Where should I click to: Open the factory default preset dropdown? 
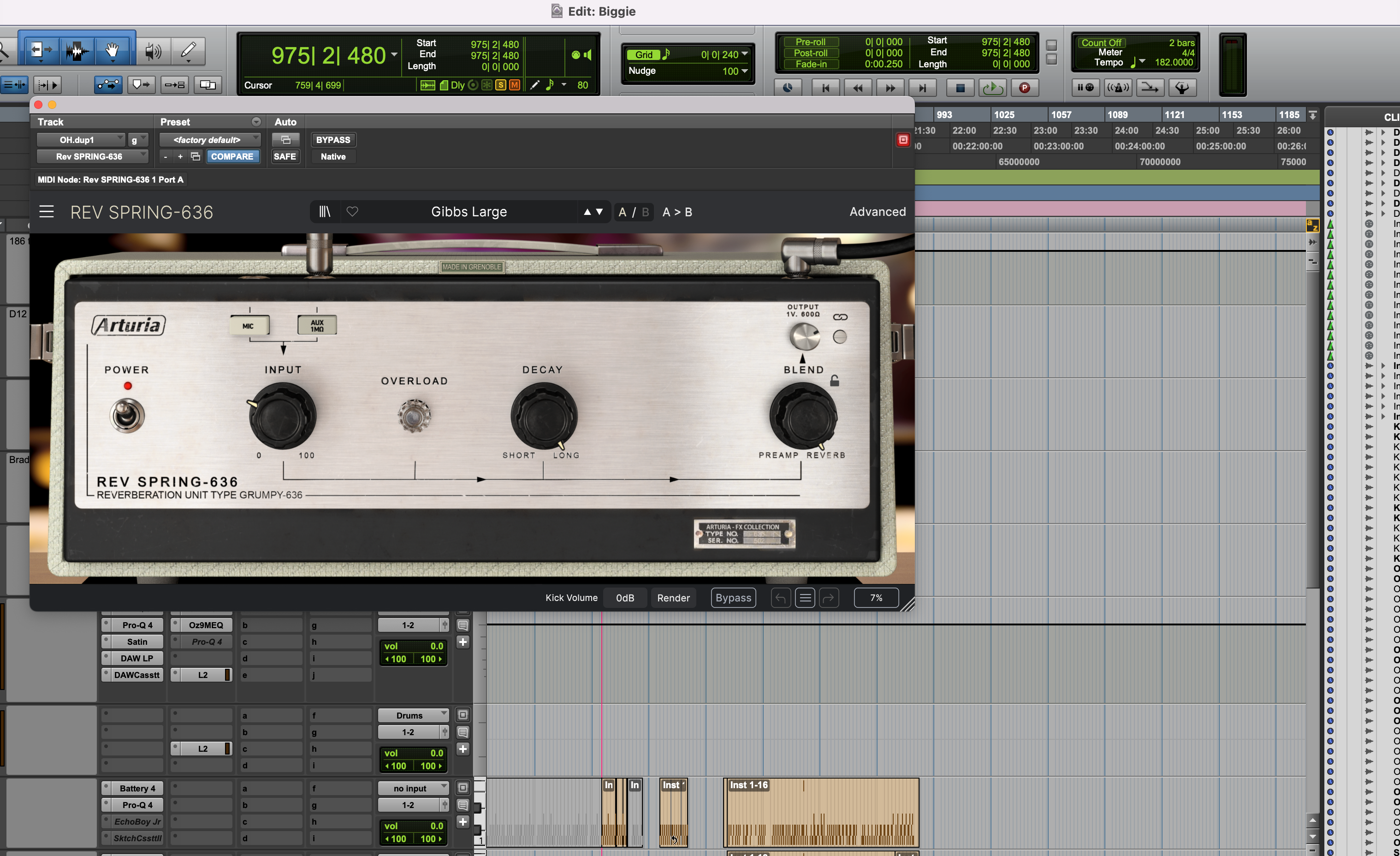(x=210, y=139)
